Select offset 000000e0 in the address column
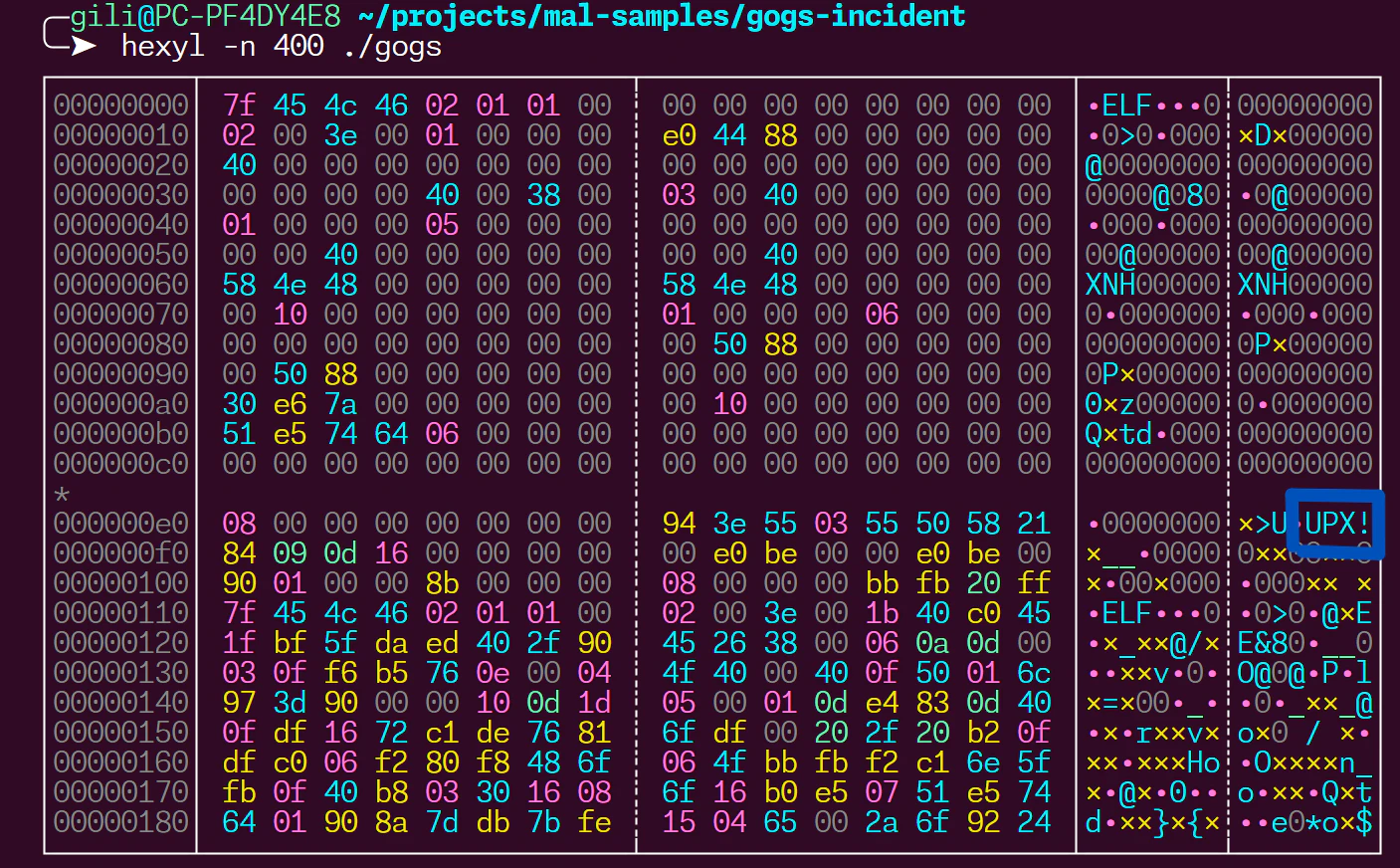The height and width of the screenshot is (868, 1400). 120,524
